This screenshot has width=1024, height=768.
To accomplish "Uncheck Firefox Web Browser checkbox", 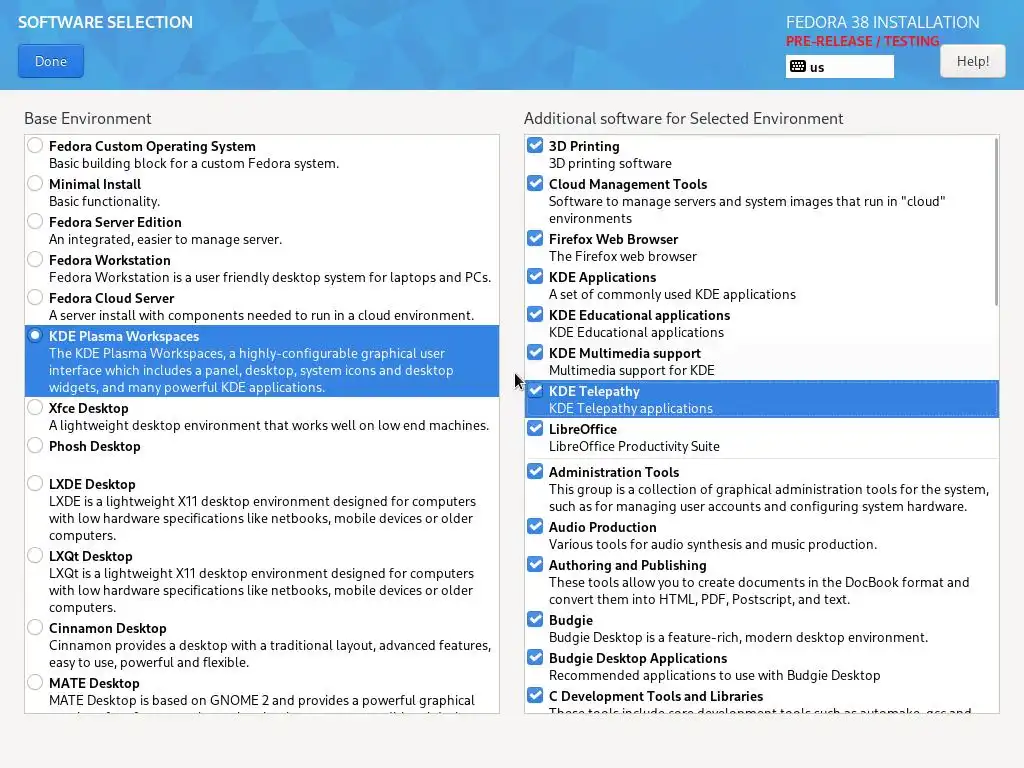I will 535,238.
